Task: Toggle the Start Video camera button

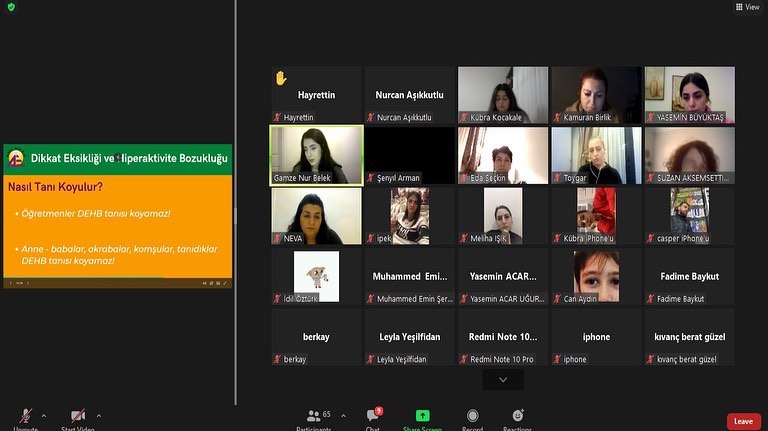Action: 78,416
